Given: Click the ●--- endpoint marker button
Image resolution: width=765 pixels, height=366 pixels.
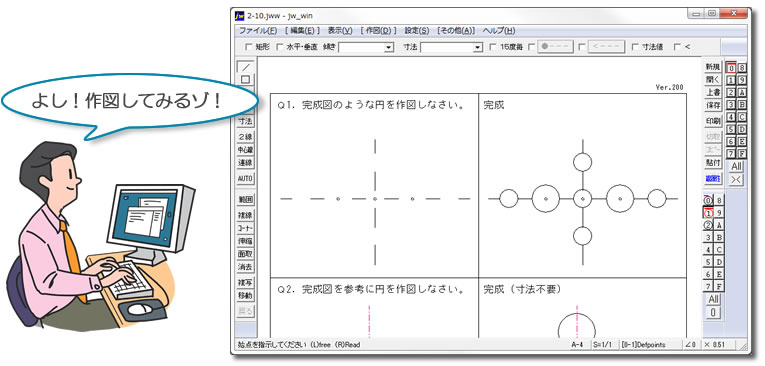Looking at the screenshot, I should 555,47.
